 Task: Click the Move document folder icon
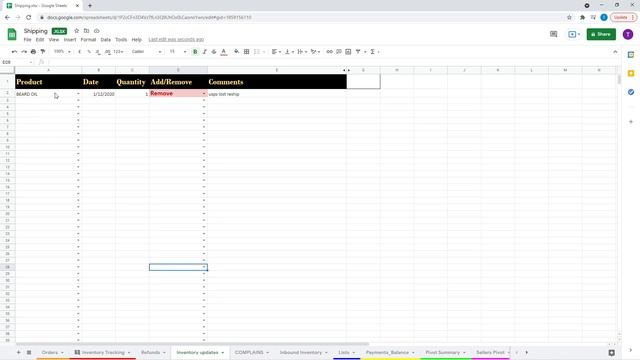[87, 31]
